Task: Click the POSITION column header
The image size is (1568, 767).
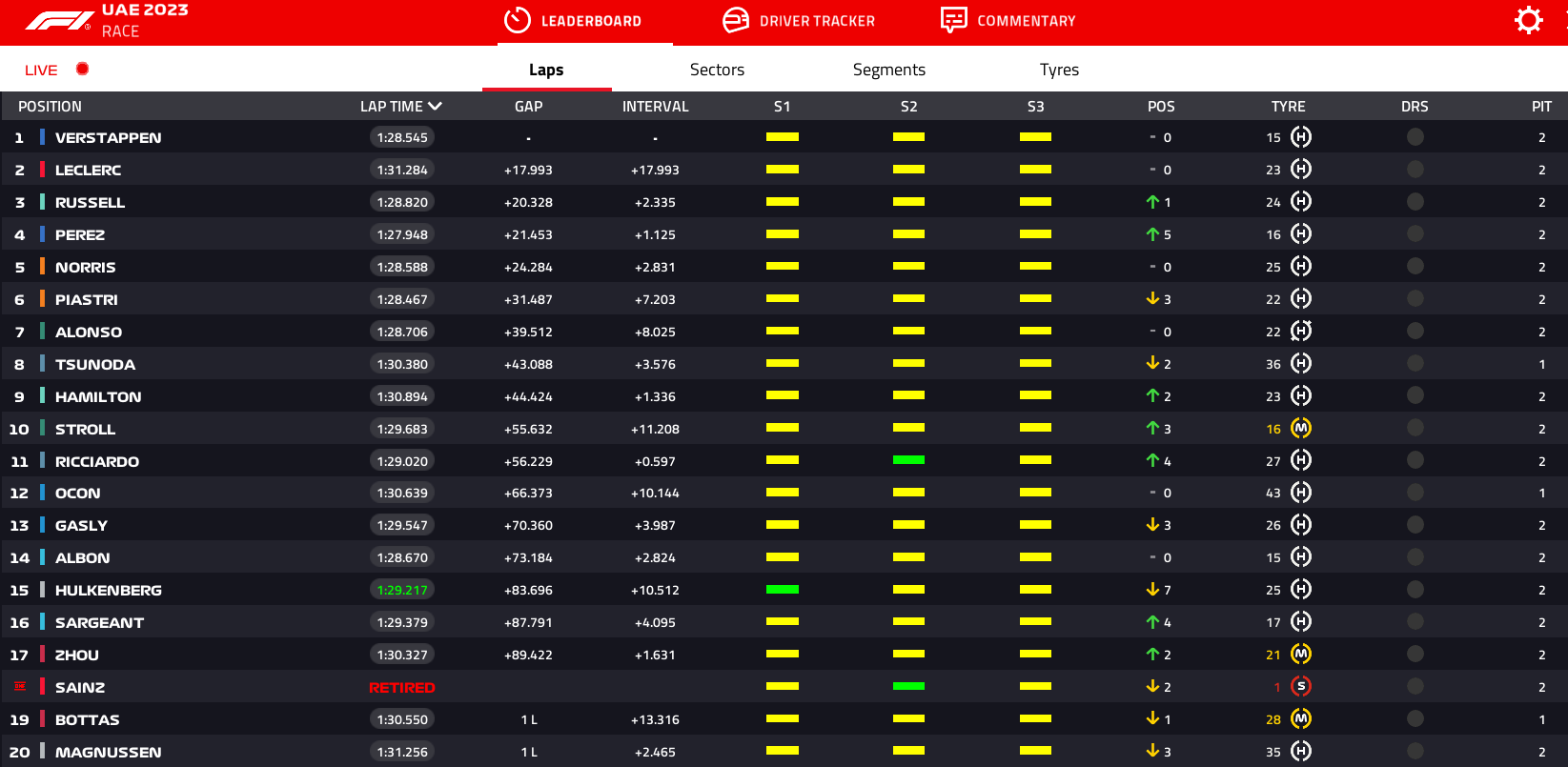Action: (x=50, y=107)
